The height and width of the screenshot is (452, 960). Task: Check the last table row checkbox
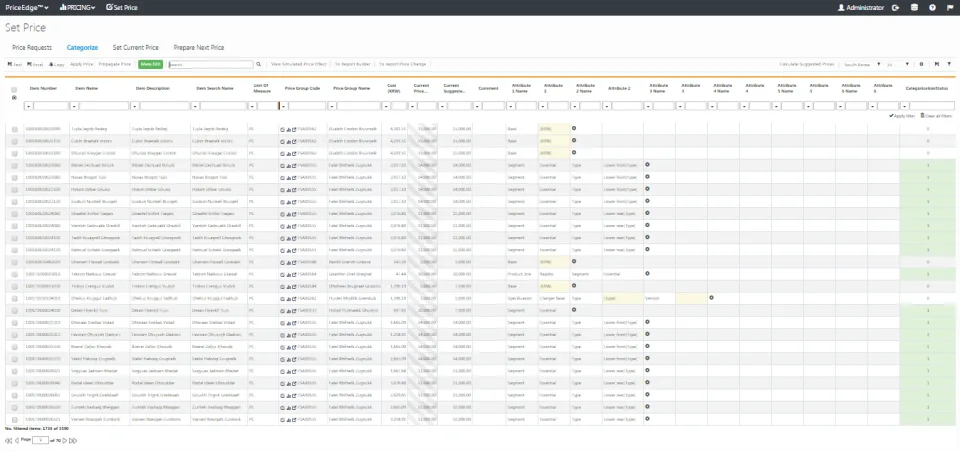point(14,420)
